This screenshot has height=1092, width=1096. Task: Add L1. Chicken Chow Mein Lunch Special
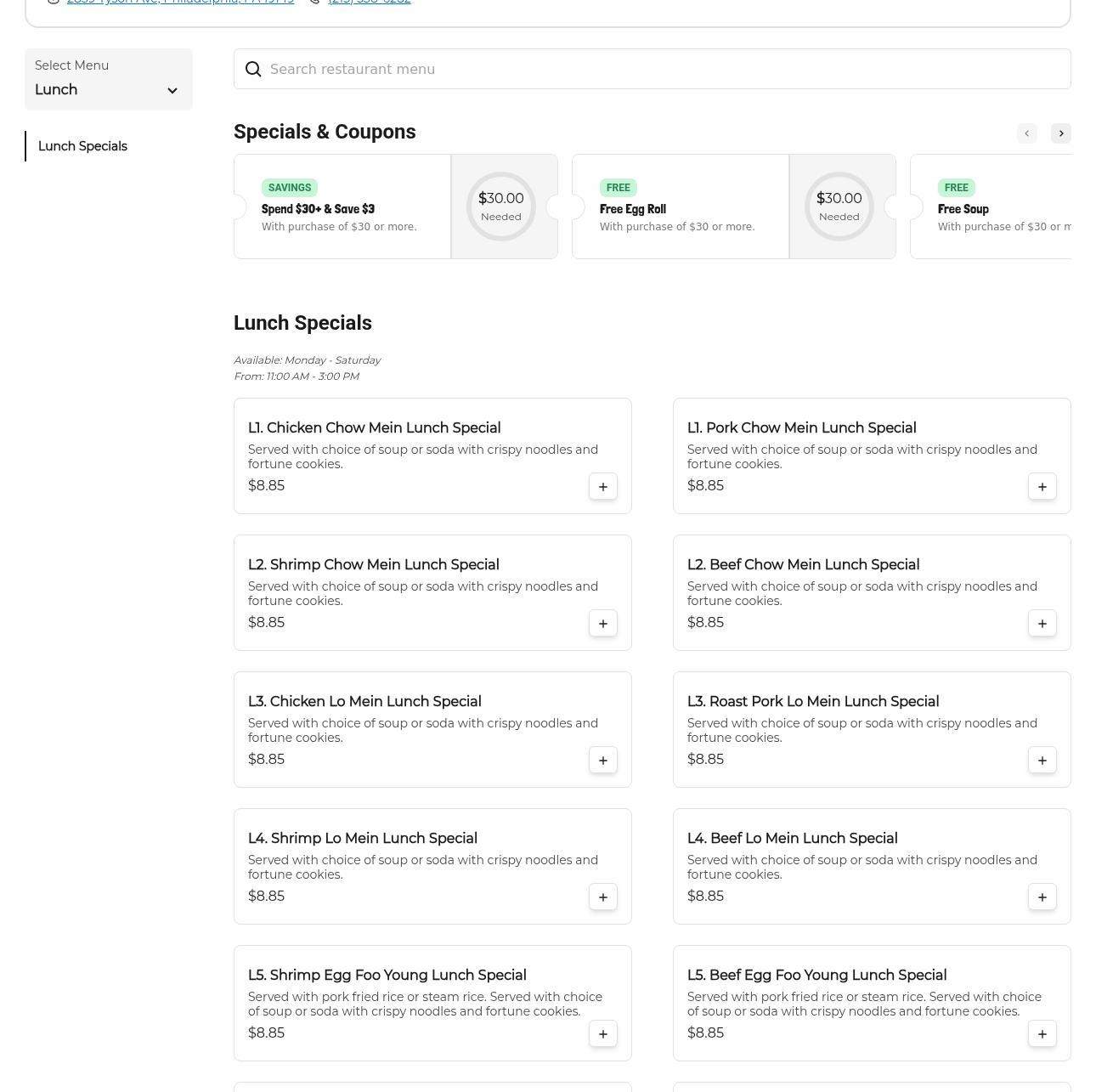pyautogui.click(x=602, y=487)
